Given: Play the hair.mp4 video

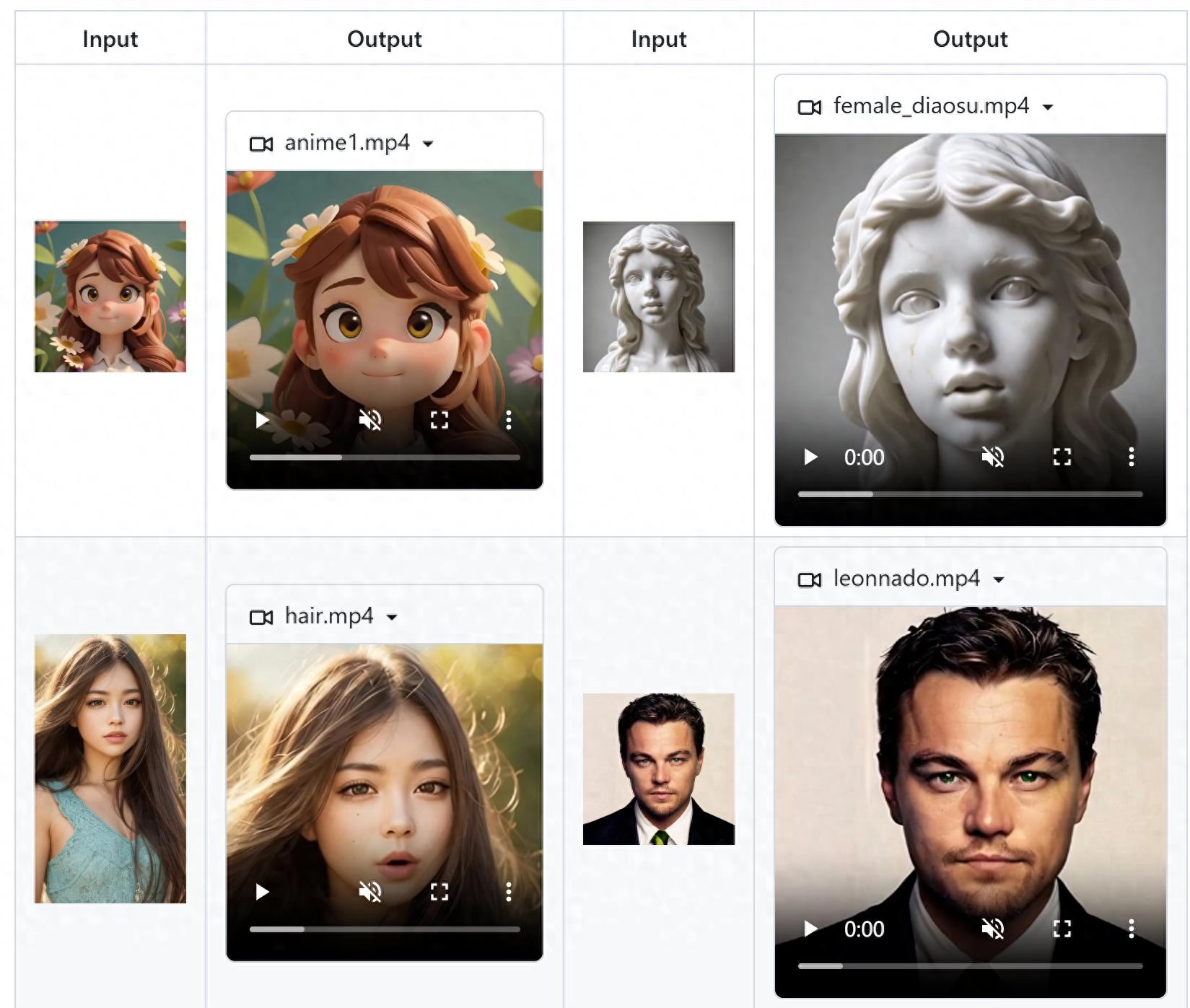Looking at the screenshot, I should (263, 892).
